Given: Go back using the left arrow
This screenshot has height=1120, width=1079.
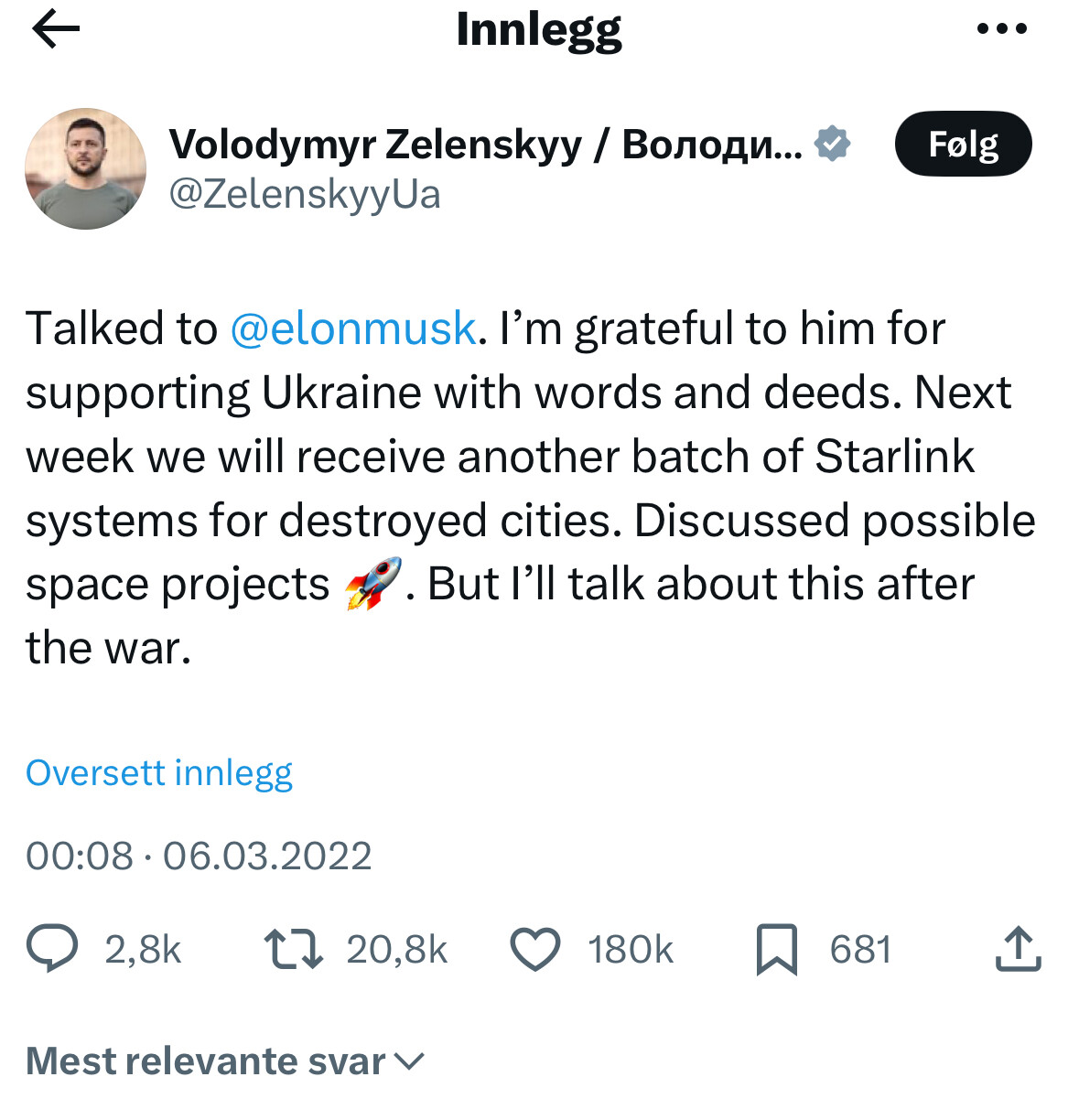Looking at the screenshot, I should coord(56,29).
